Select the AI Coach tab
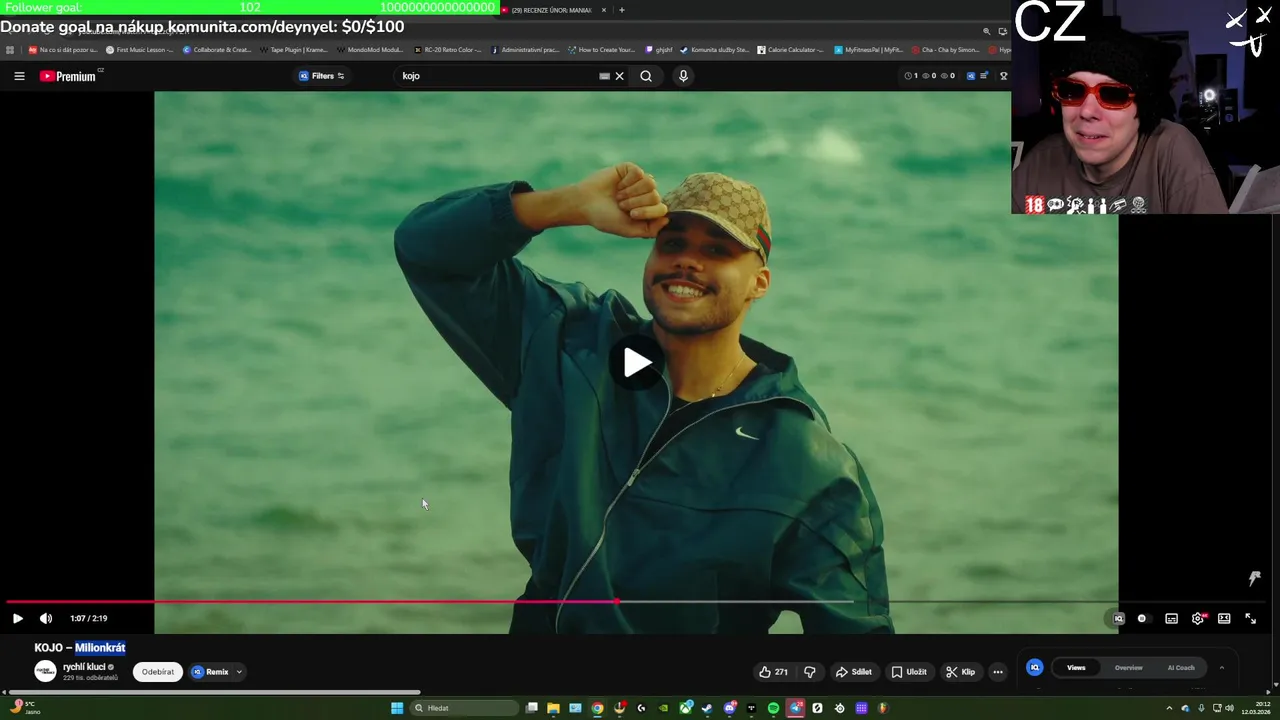Viewport: 1280px width, 720px height. pyautogui.click(x=1181, y=668)
